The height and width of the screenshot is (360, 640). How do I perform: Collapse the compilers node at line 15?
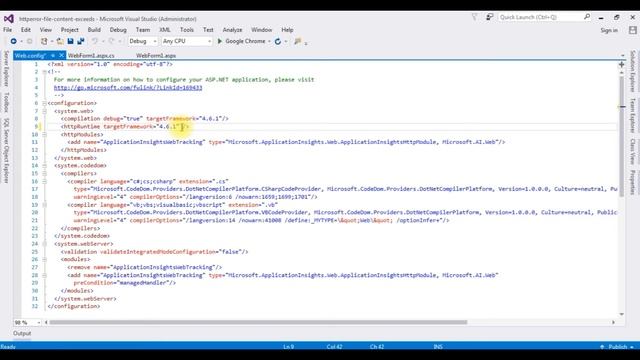[x=44, y=173]
